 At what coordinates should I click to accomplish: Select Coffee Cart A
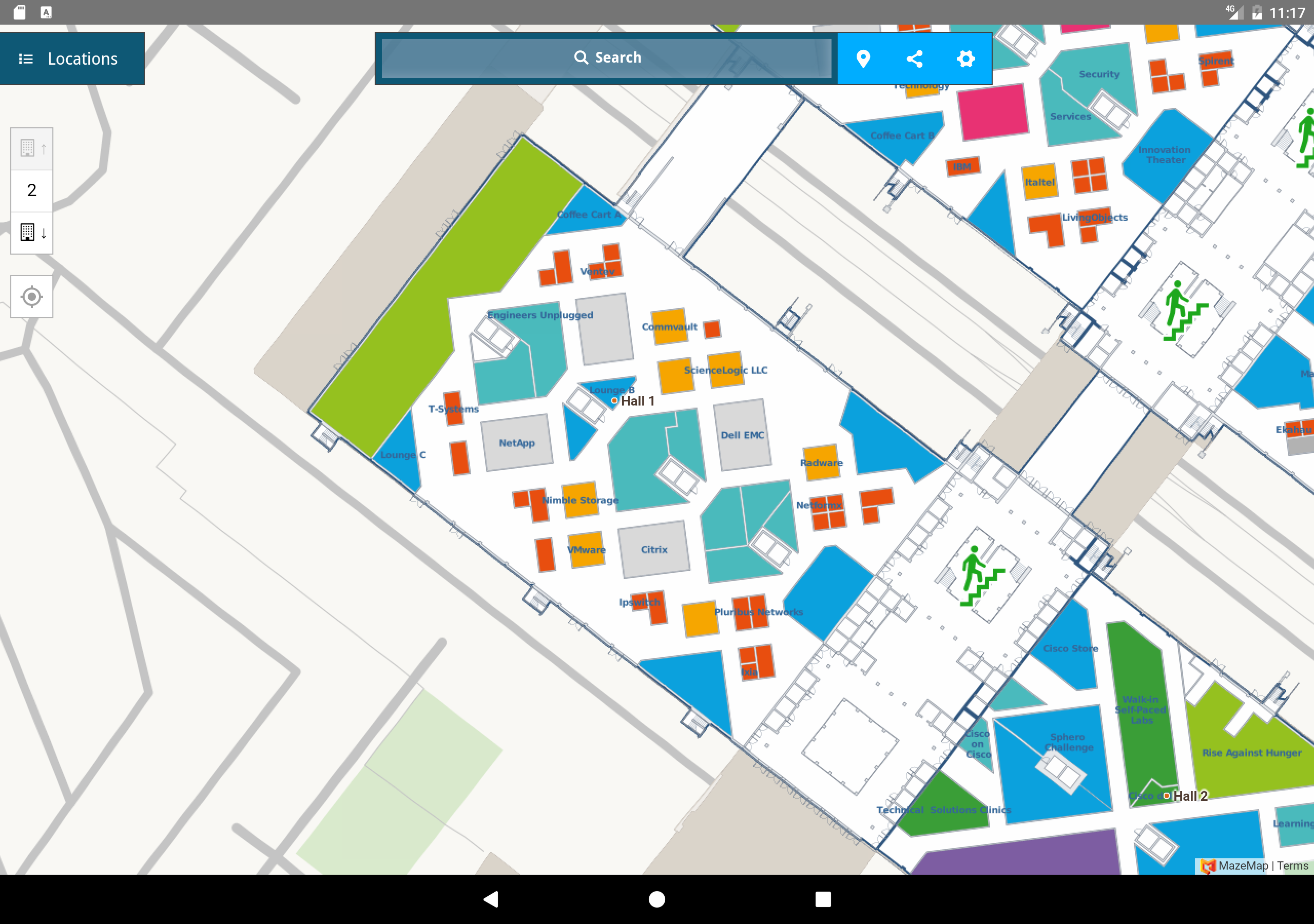(x=589, y=214)
